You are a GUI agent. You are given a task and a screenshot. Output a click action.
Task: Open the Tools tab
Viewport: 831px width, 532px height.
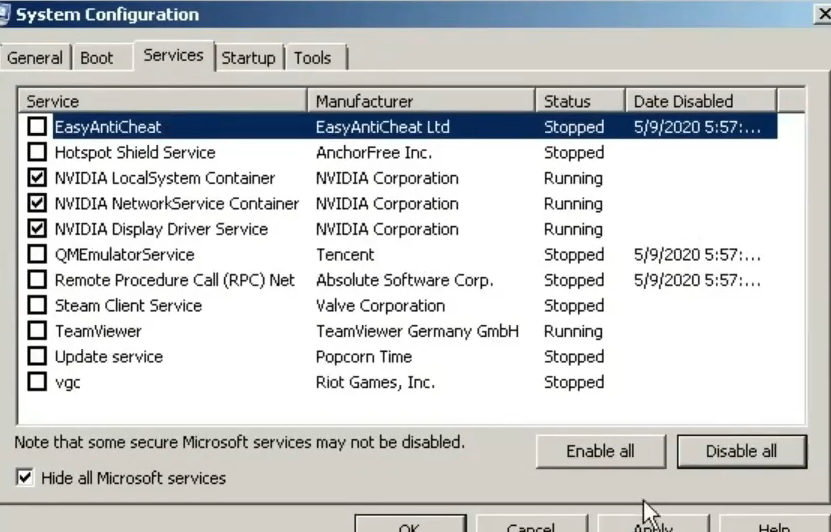316,57
